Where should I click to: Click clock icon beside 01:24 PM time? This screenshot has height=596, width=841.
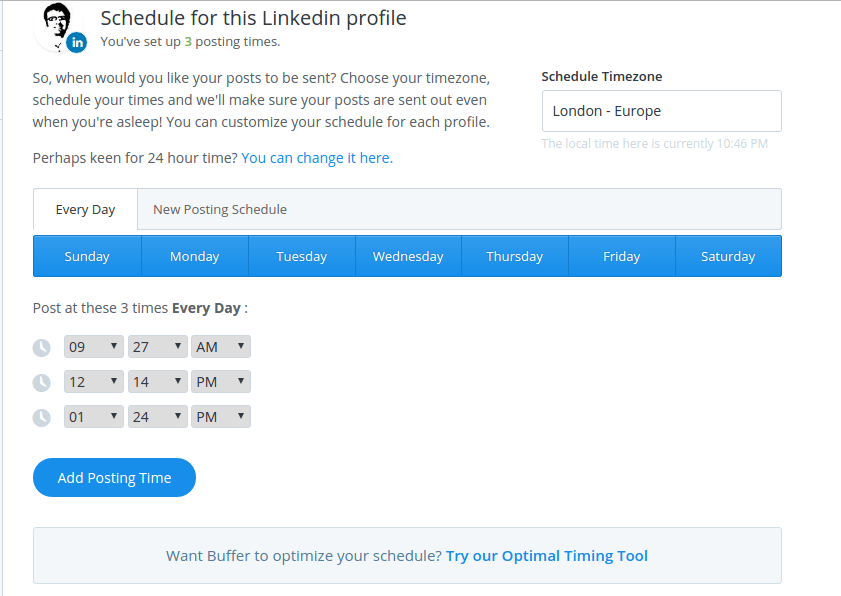coord(41,417)
